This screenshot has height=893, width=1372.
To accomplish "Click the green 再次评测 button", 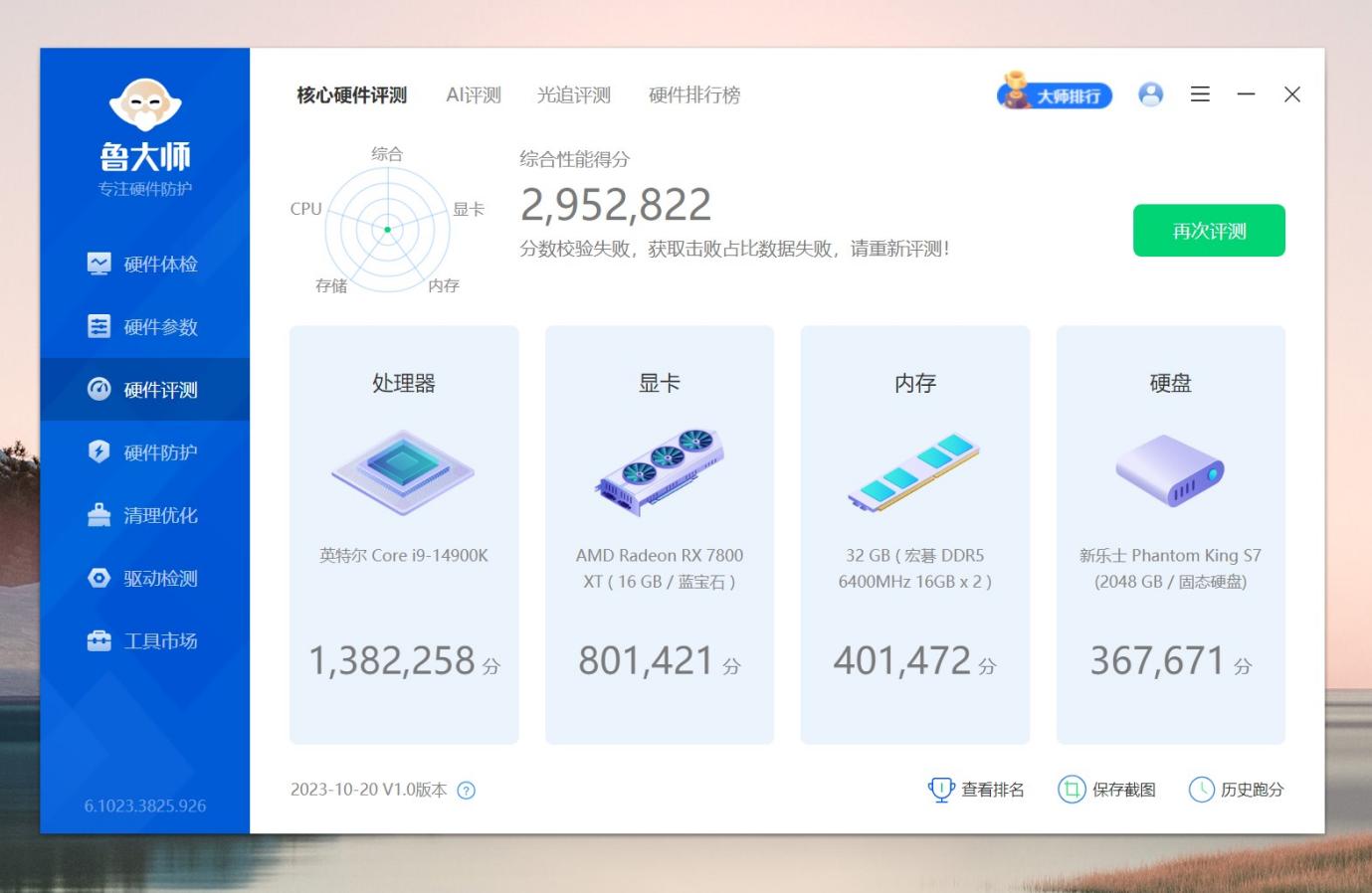I will (x=1209, y=231).
